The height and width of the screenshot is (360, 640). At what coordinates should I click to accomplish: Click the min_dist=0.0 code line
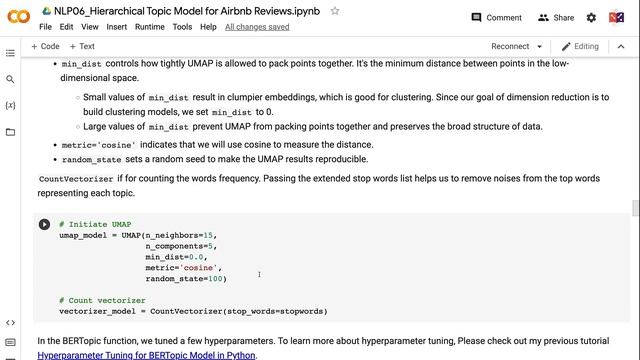pos(176,257)
